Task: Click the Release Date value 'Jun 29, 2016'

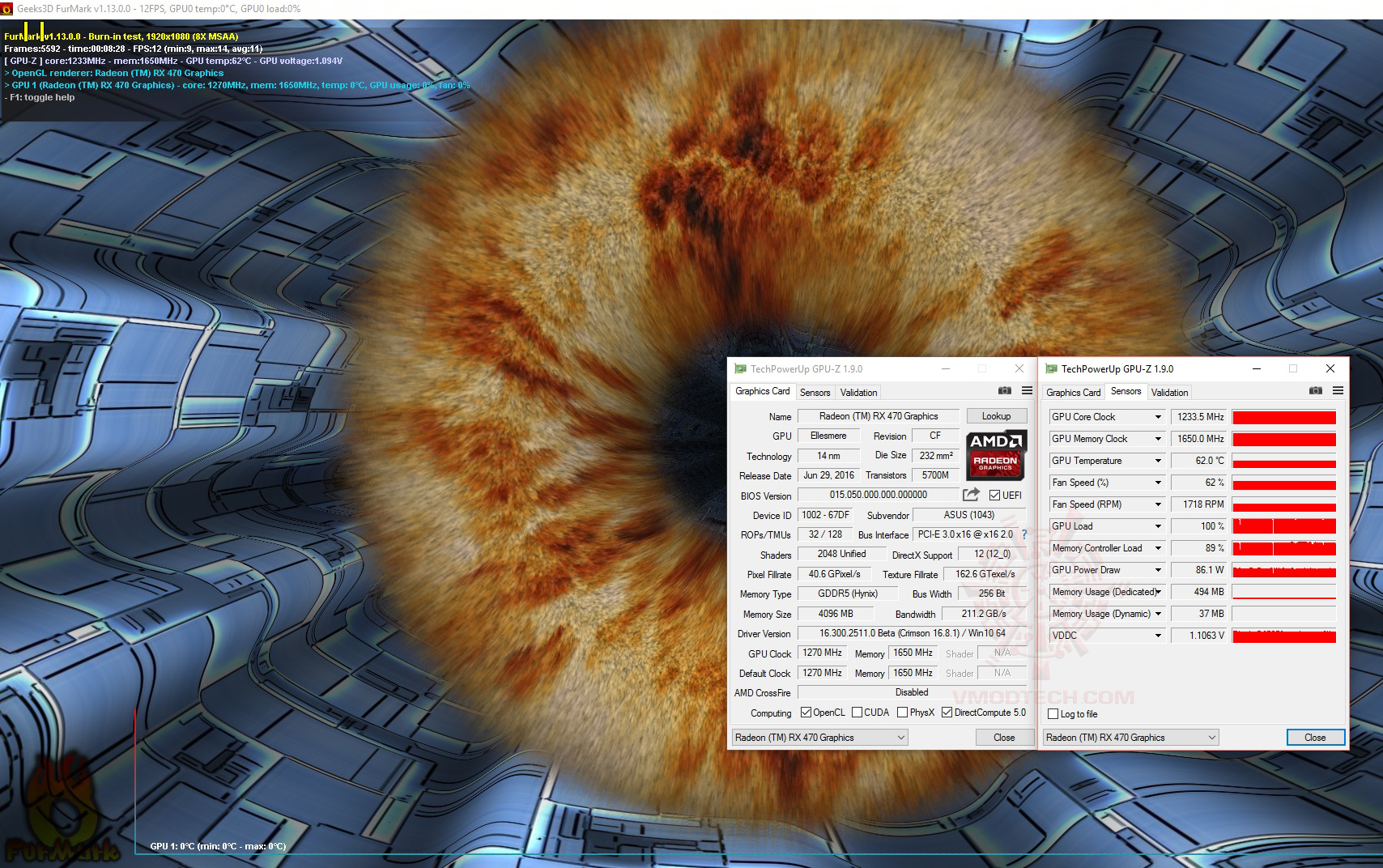Action: tap(828, 475)
